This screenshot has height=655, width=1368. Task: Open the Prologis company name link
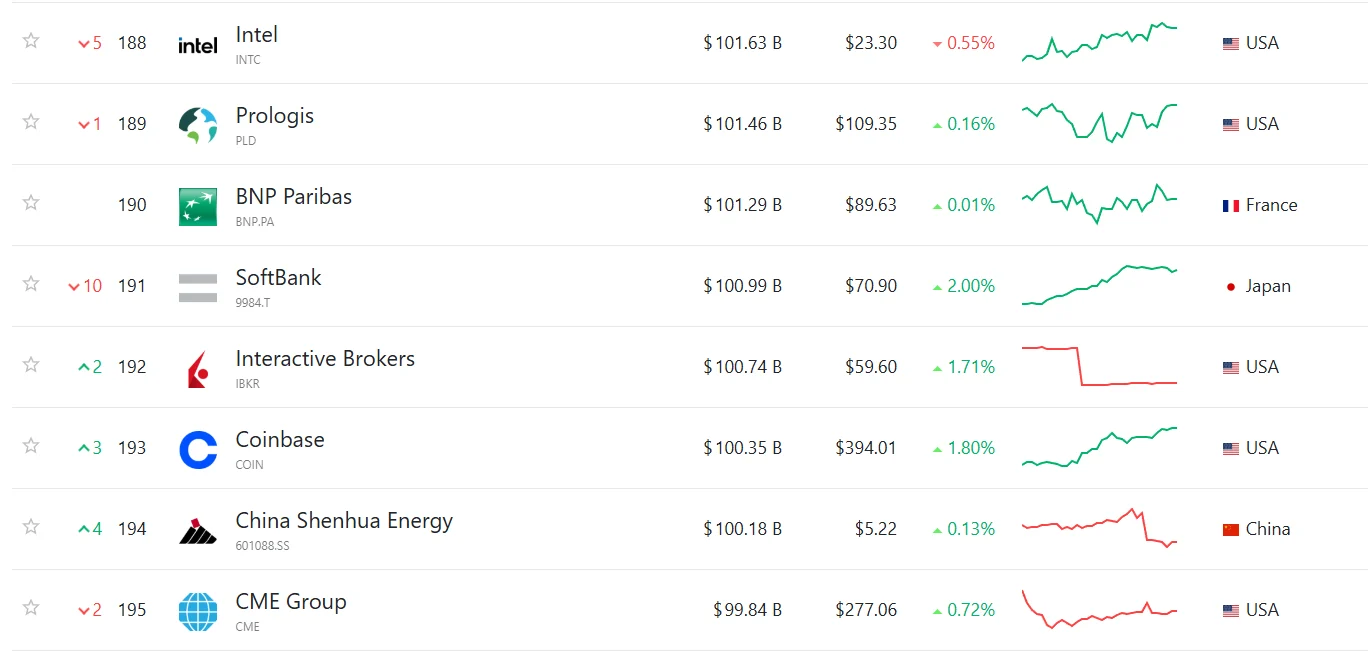coord(274,116)
